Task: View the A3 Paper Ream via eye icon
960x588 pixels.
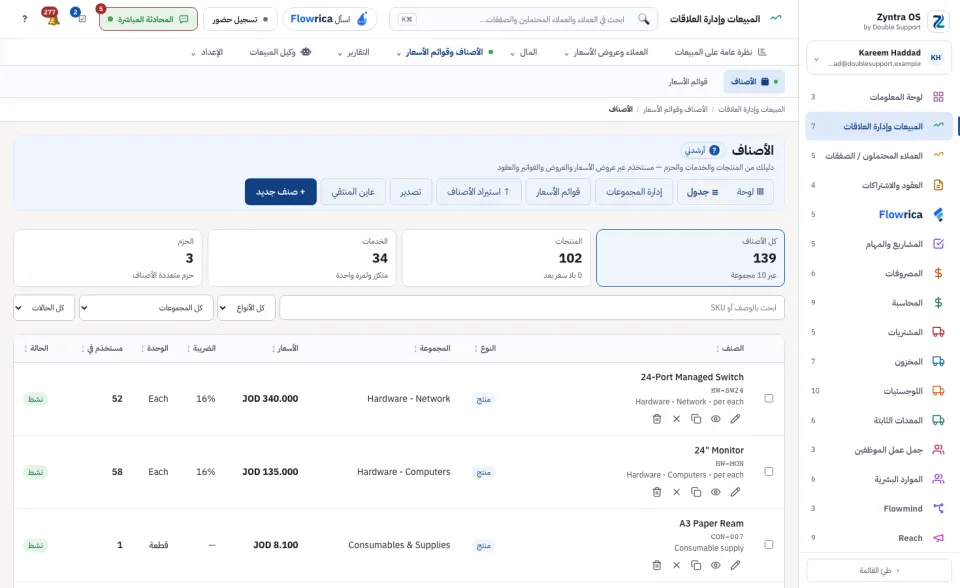Action: (x=716, y=565)
